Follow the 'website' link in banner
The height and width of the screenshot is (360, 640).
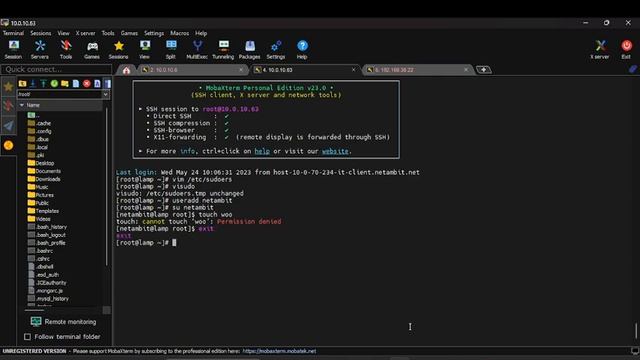pyautogui.click(x=335, y=151)
